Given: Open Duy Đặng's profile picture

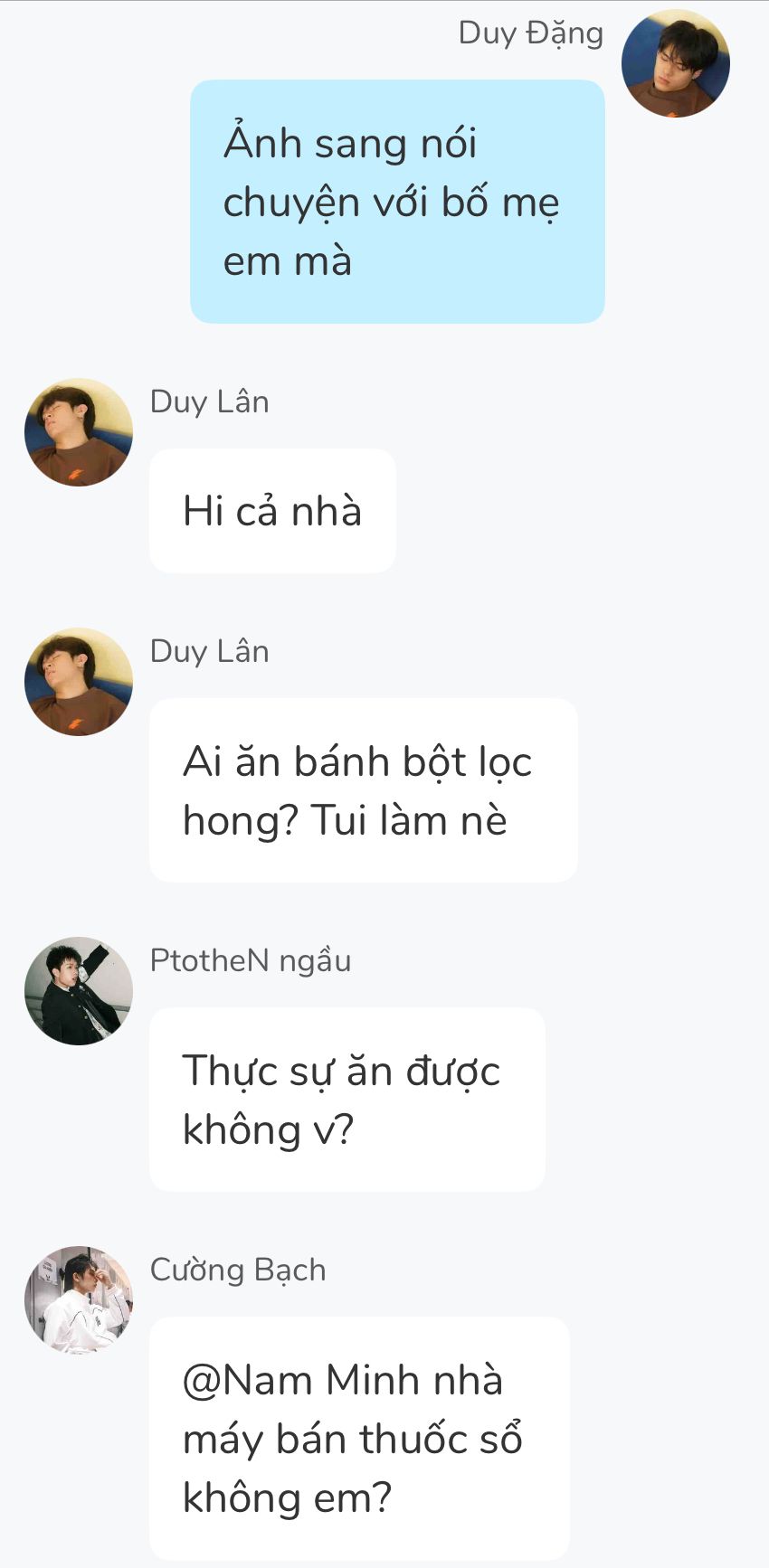Looking at the screenshot, I should [x=675, y=63].
